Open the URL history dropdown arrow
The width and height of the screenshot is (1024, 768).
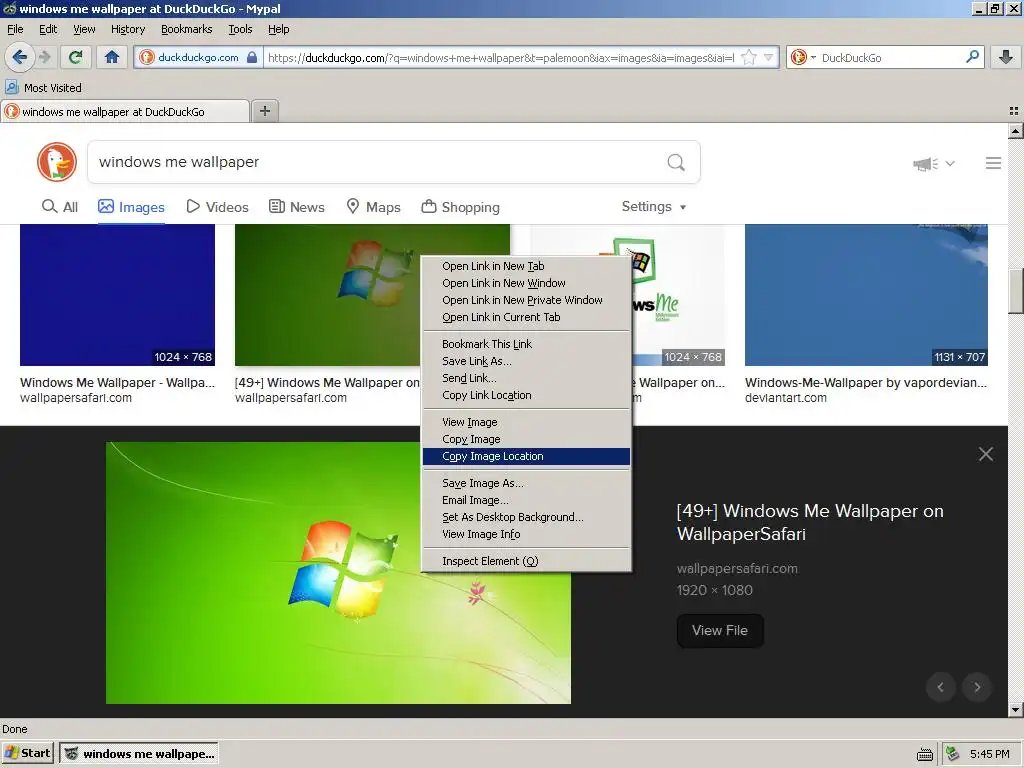point(769,57)
